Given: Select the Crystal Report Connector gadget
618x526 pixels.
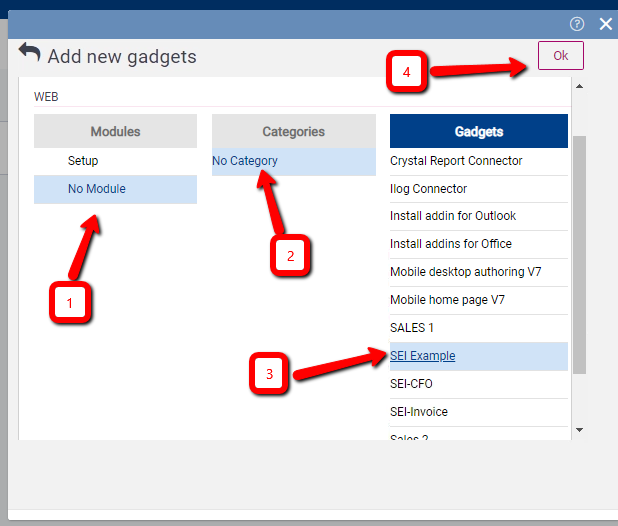Looking at the screenshot, I should (x=456, y=161).
